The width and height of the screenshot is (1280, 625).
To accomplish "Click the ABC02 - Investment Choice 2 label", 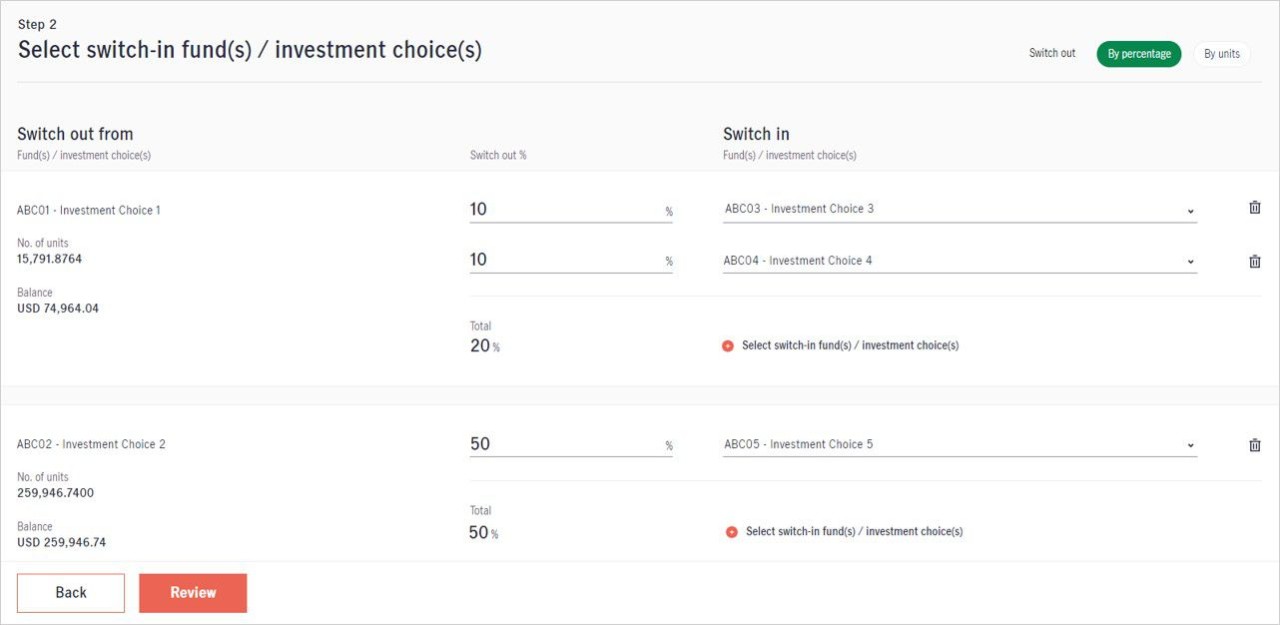I will pyautogui.click(x=91, y=444).
